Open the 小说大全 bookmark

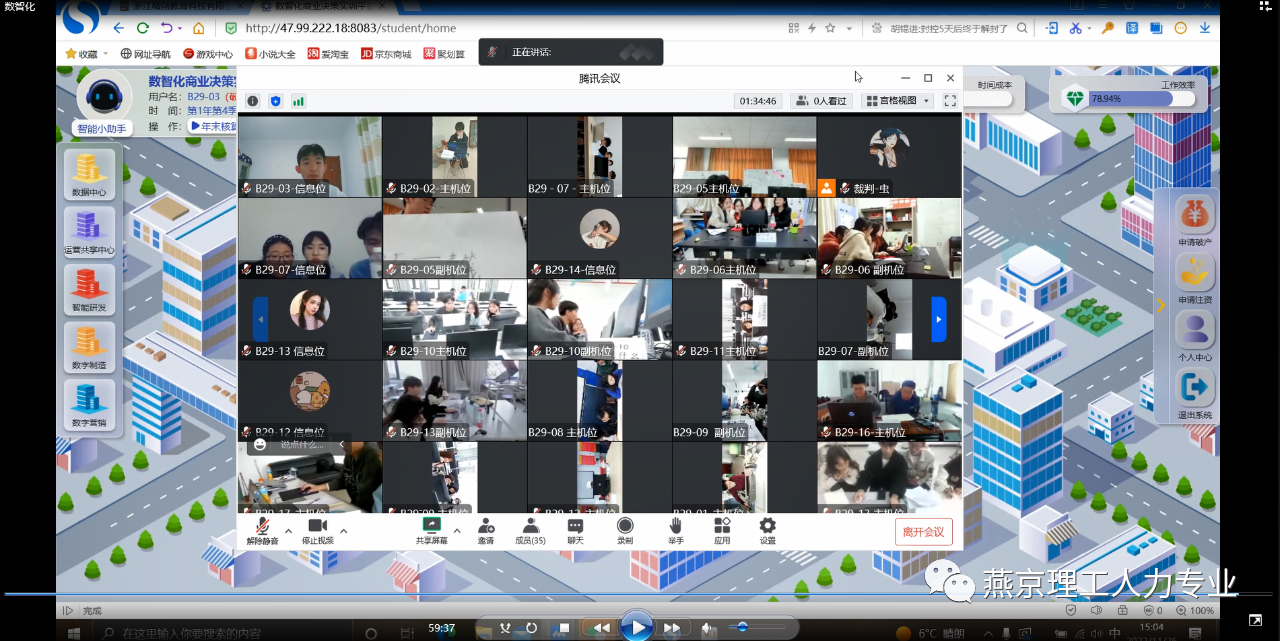[270, 54]
